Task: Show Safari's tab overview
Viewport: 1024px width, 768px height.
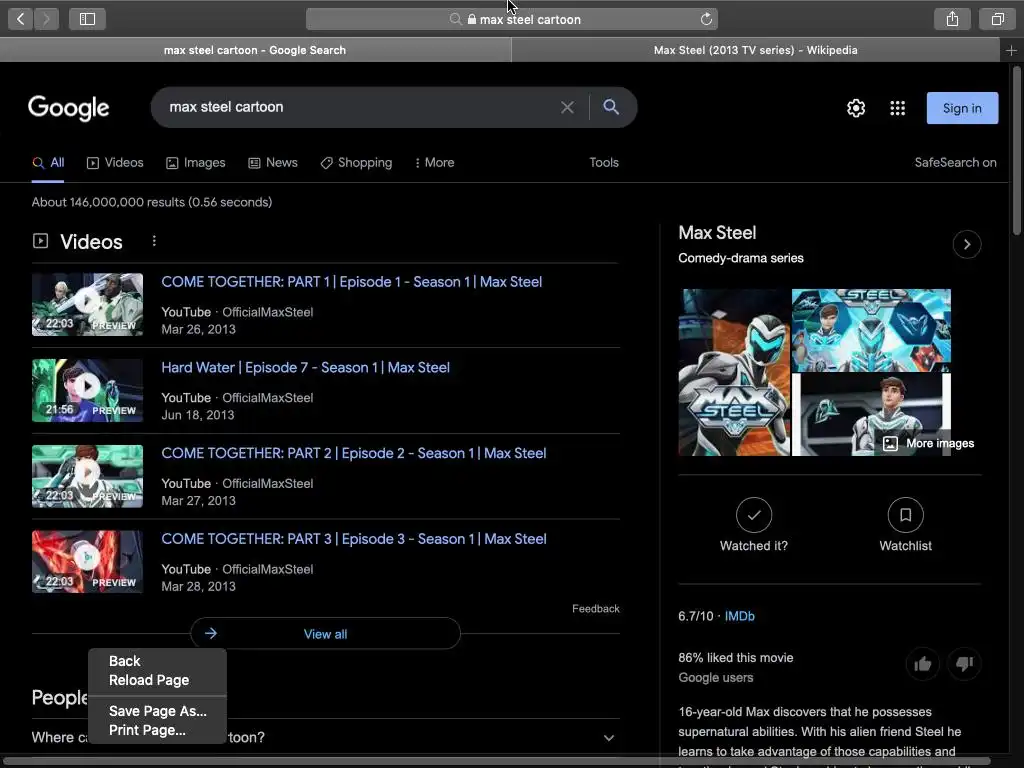Action: pos(997,19)
